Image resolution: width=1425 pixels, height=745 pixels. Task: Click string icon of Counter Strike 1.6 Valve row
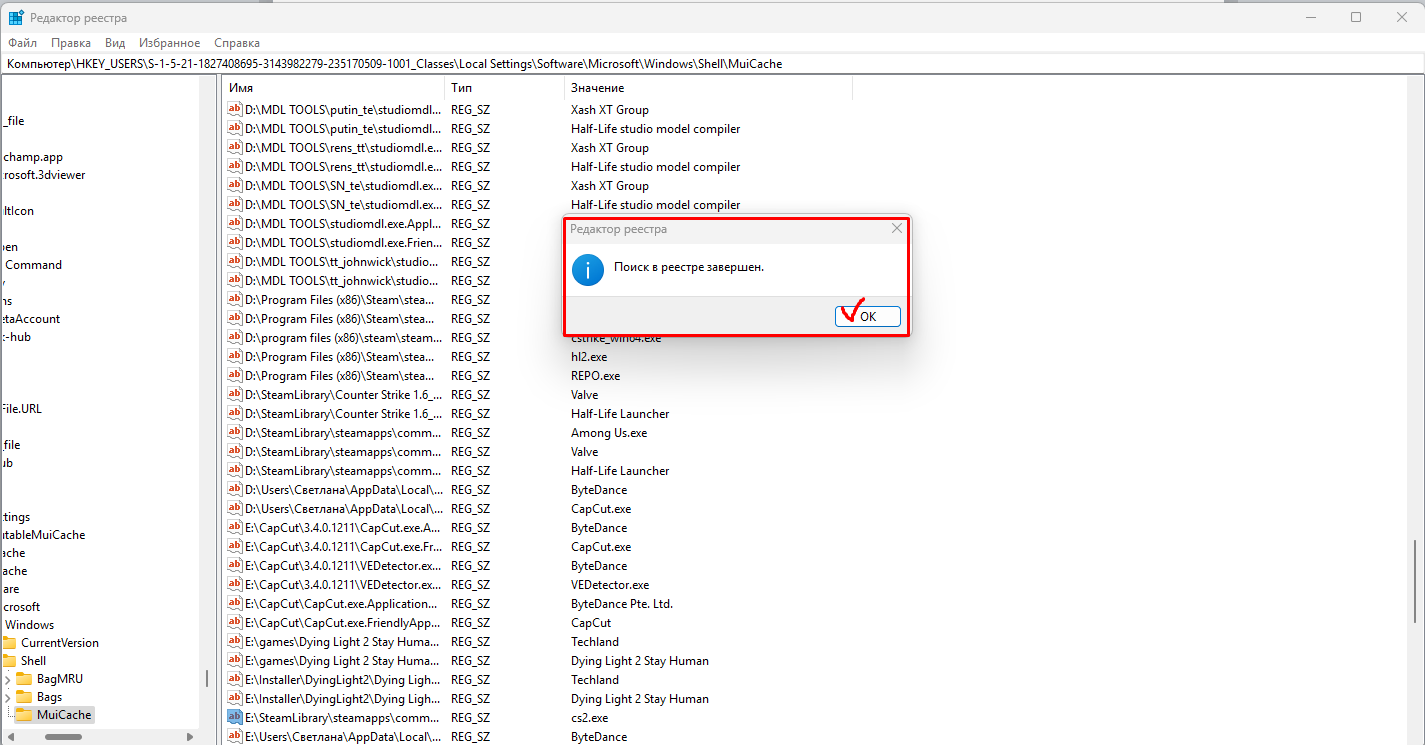pos(235,395)
